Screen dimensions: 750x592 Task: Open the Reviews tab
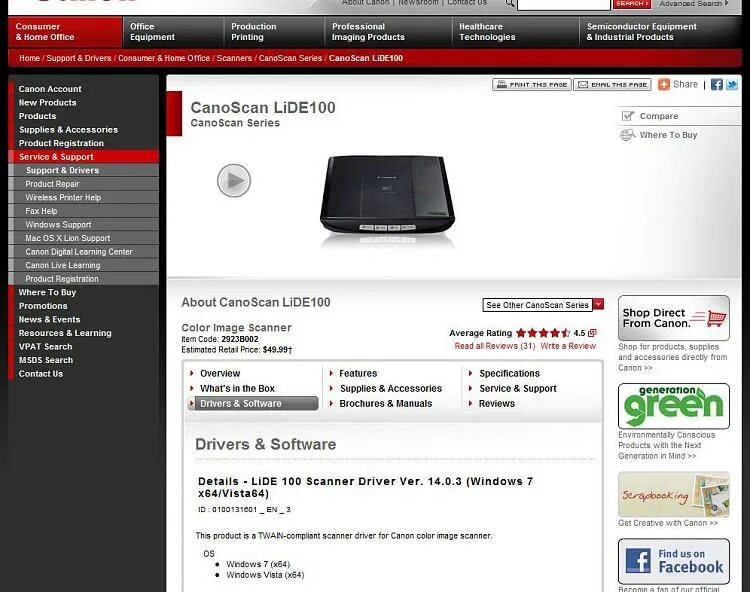click(x=497, y=404)
